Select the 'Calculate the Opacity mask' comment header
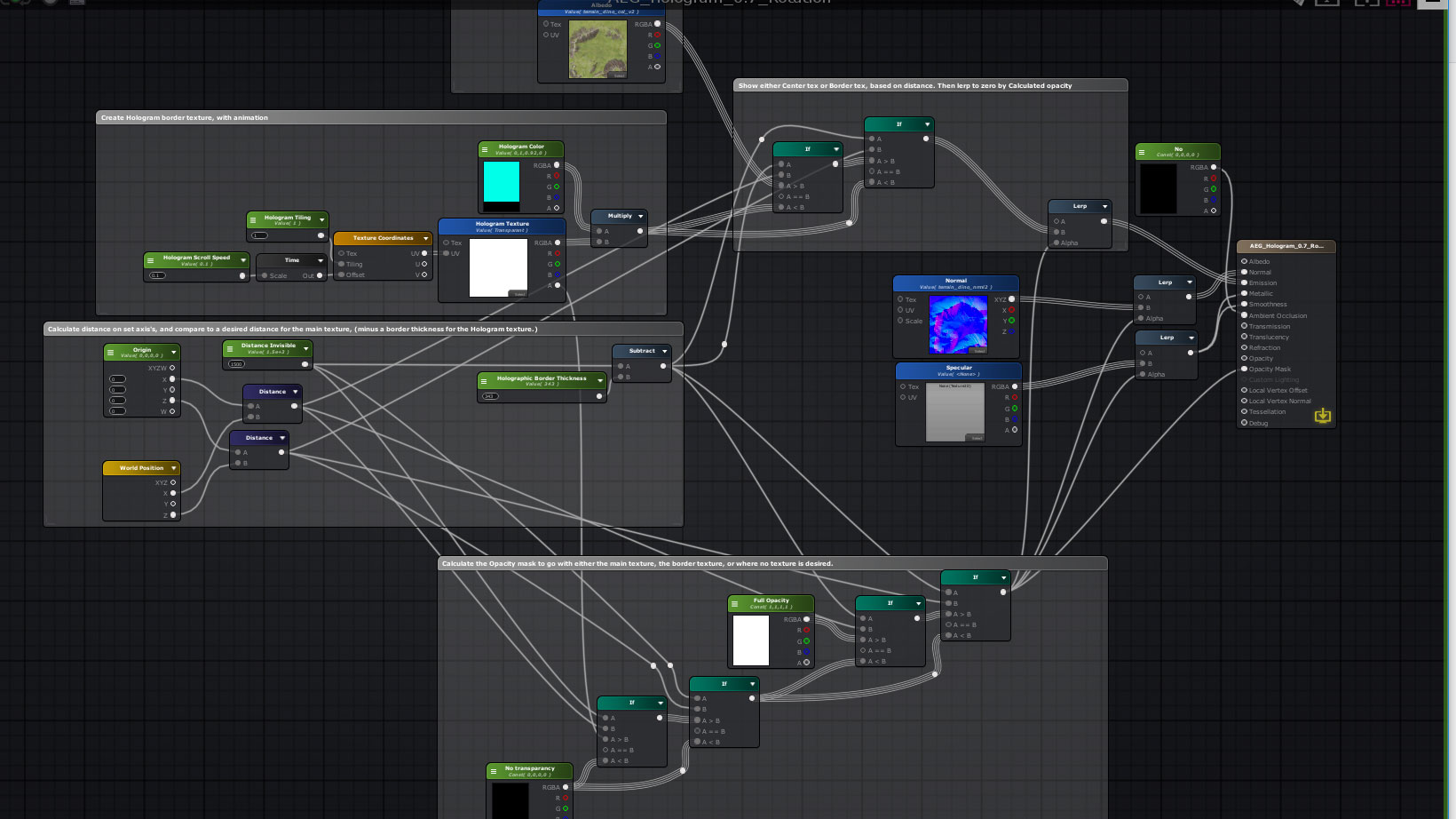The width and height of the screenshot is (1456, 819). 772,563
